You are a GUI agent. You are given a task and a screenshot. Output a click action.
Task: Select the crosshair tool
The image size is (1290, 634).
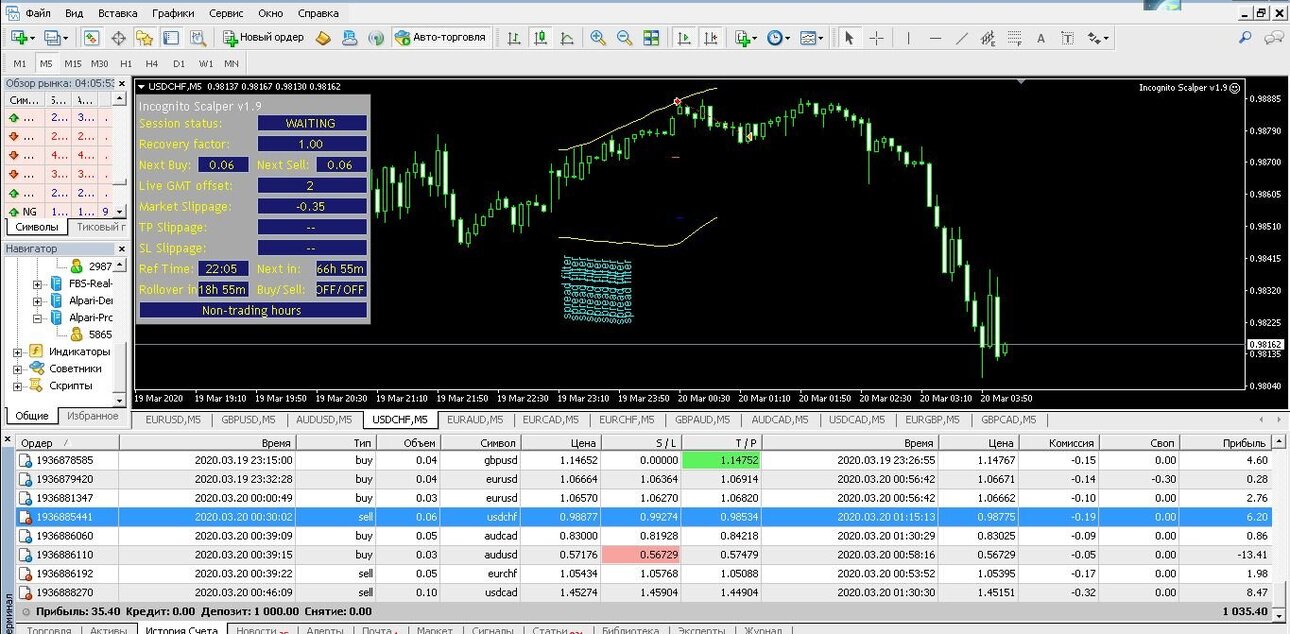click(x=876, y=38)
